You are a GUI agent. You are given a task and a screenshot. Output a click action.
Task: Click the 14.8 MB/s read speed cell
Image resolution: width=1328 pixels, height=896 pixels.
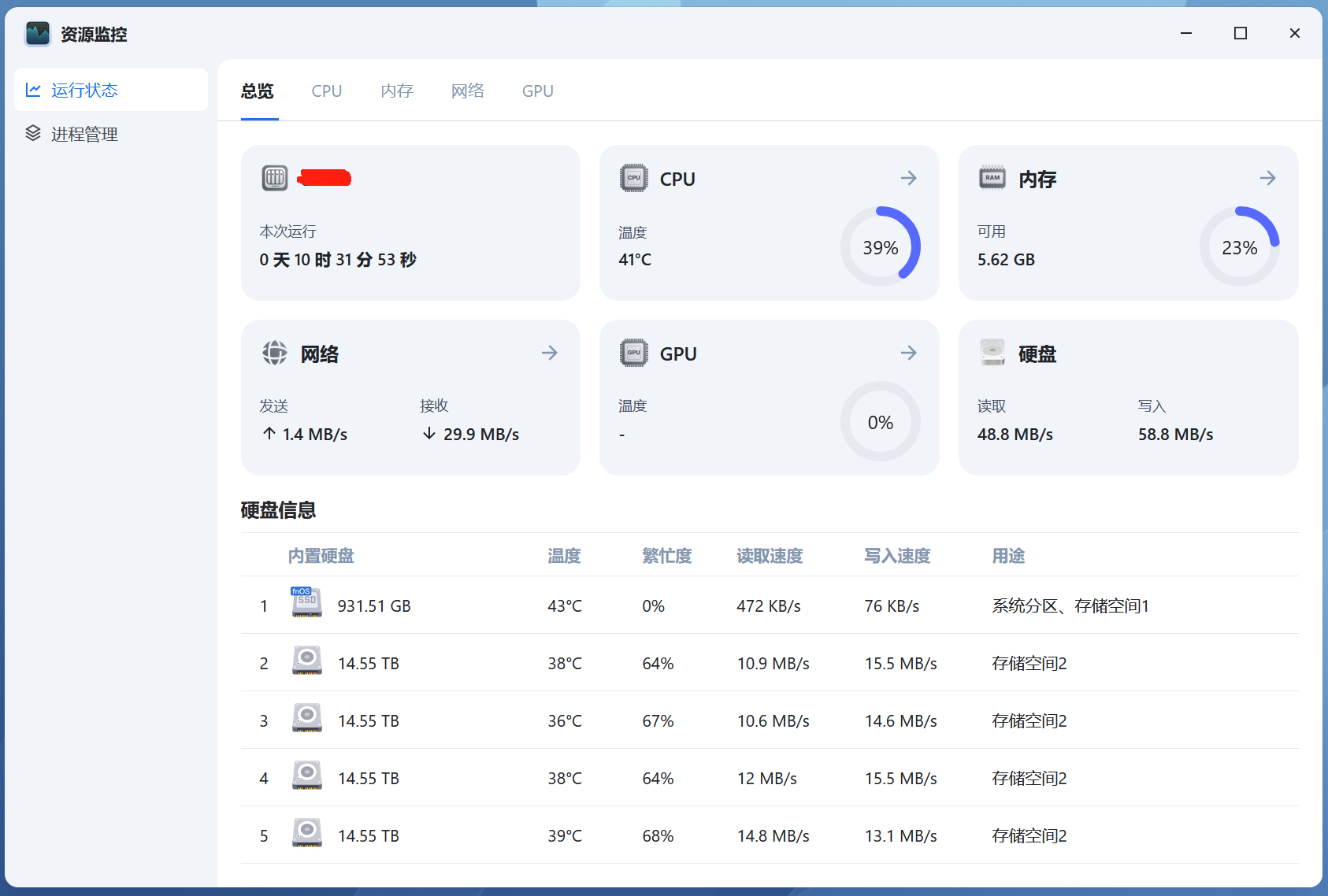773,836
